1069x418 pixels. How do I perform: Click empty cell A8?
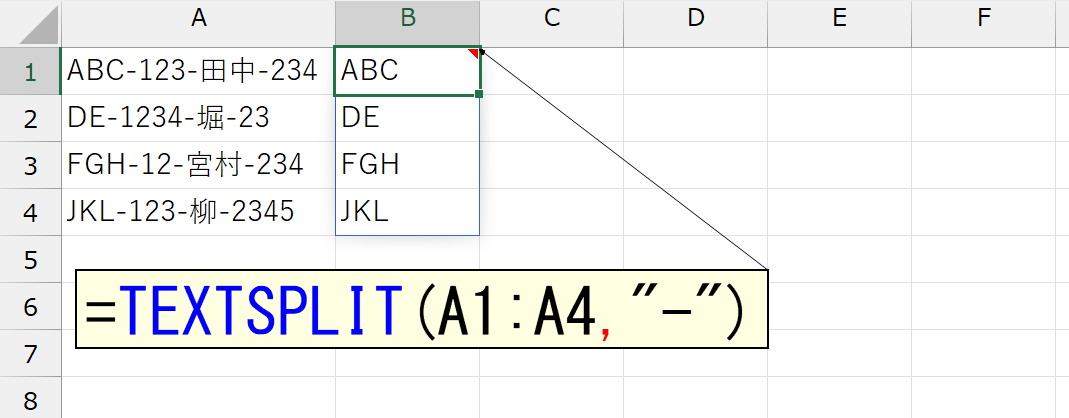[198, 398]
